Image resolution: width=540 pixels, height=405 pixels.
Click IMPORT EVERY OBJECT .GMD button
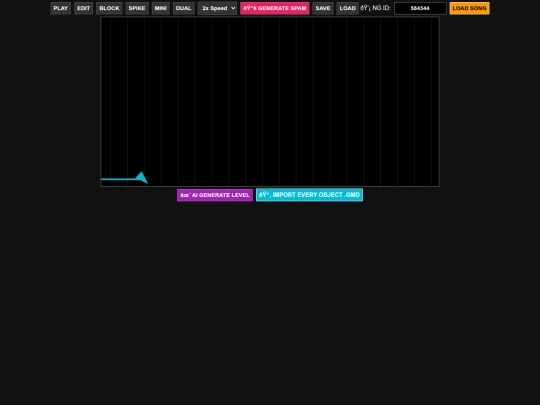(x=309, y=195)
